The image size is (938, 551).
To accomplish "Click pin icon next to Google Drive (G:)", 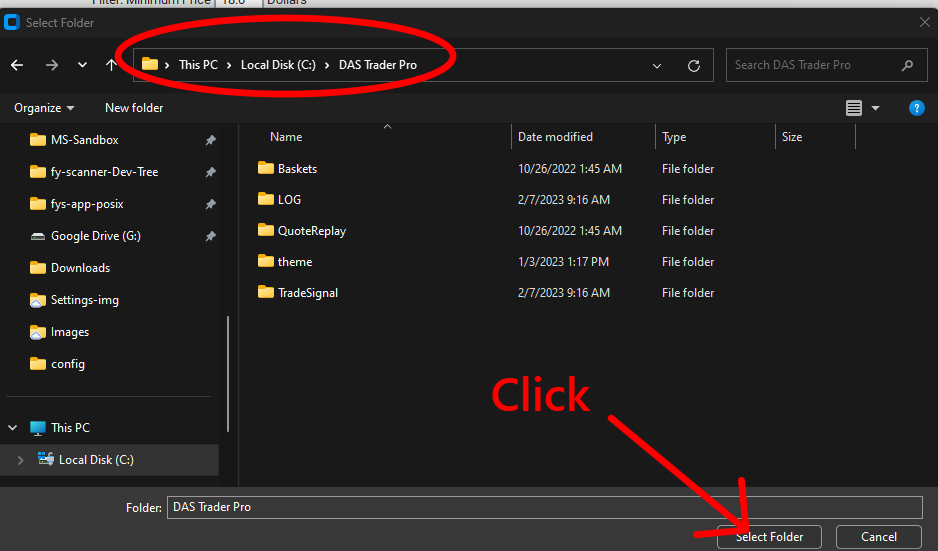I will [x=211, y=236].
